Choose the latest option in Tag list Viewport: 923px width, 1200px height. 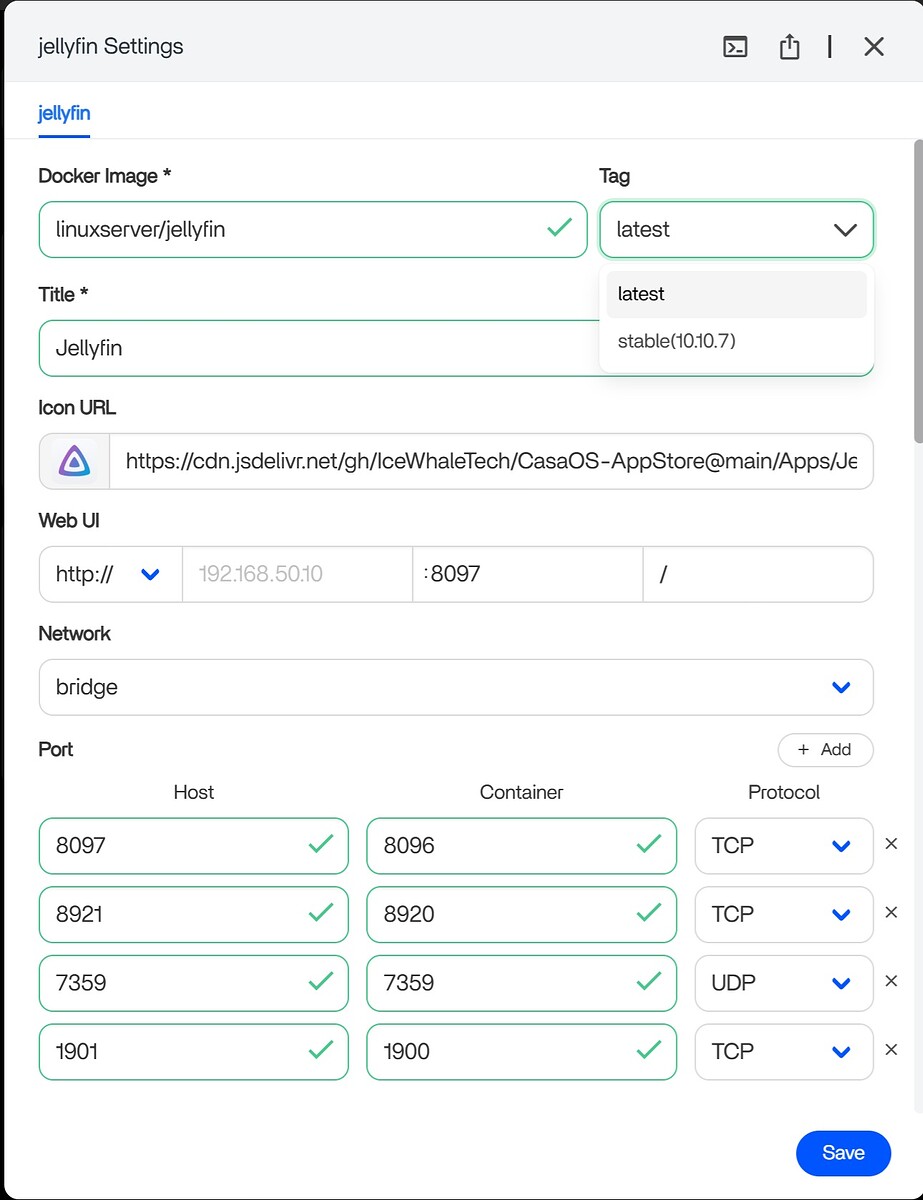coord(736,294)
